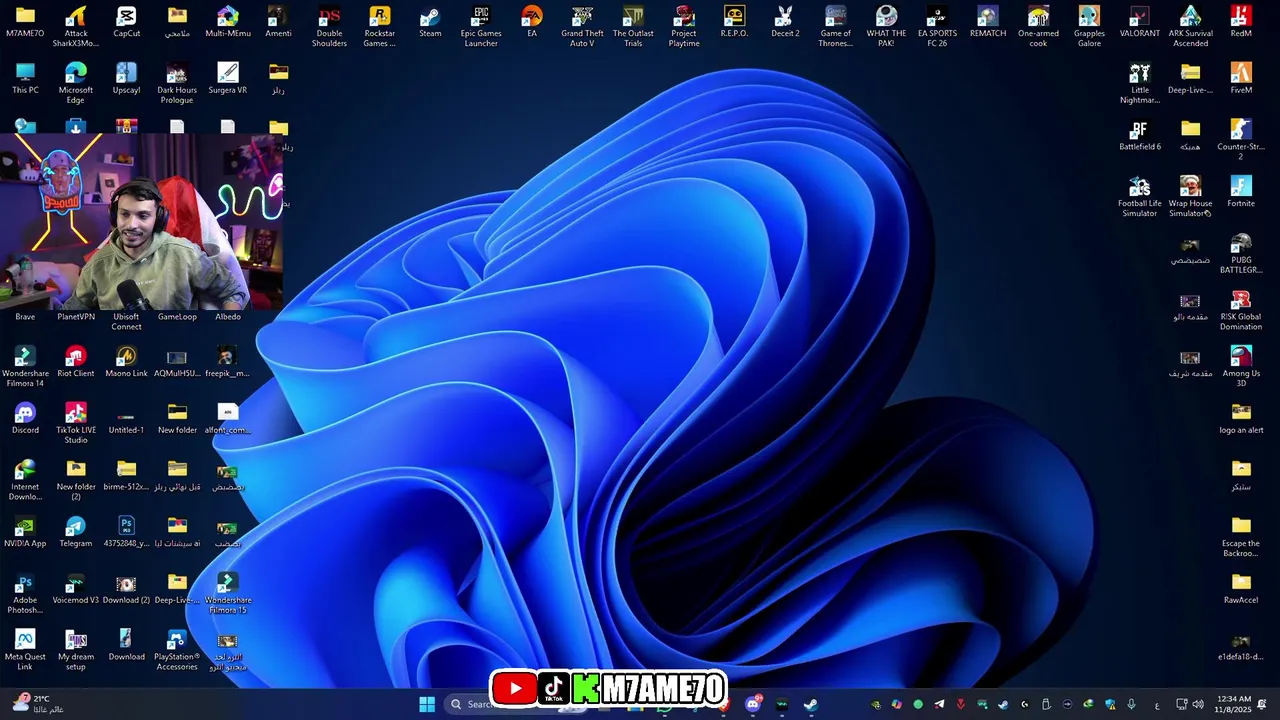Open Meta Quest Link shortcut
1280x720 pixels.
pyautogui.click(x=25, y=651)
